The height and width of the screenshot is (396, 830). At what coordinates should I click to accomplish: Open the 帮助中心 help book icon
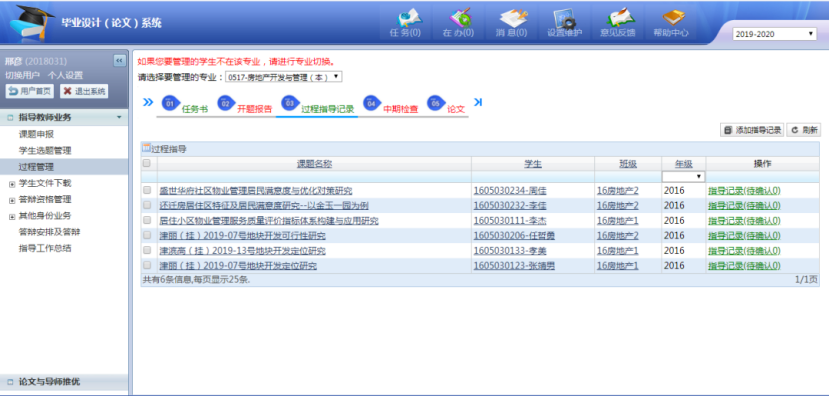coord(671,18)
